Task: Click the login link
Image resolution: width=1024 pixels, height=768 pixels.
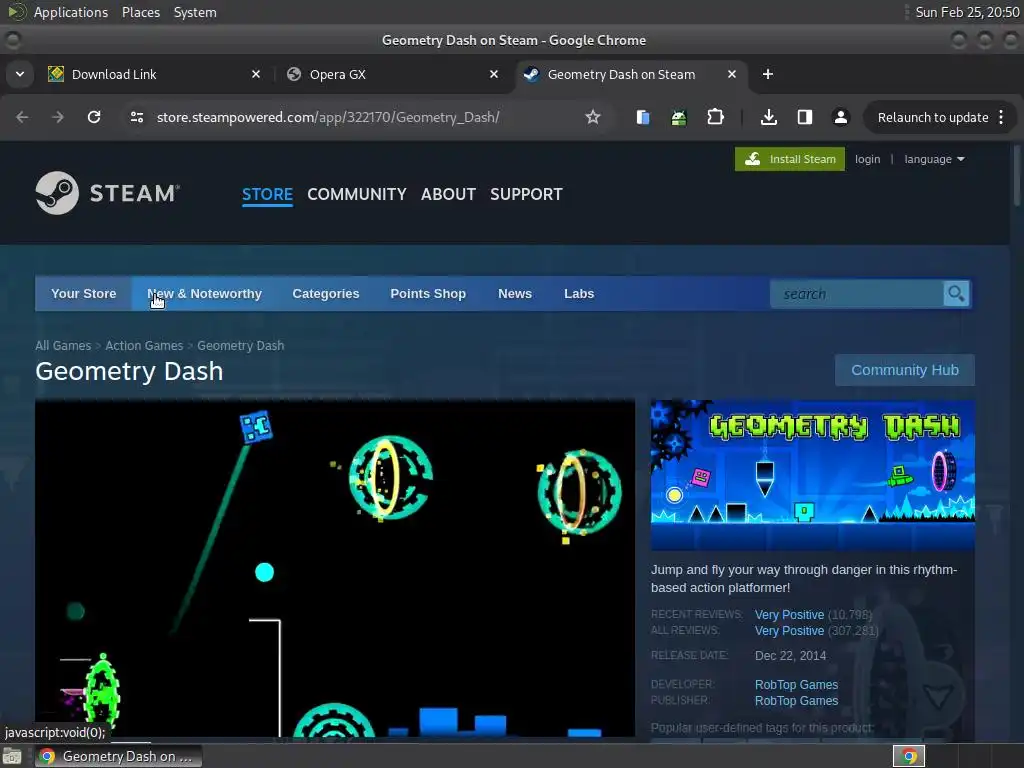Action: (867, 159)
